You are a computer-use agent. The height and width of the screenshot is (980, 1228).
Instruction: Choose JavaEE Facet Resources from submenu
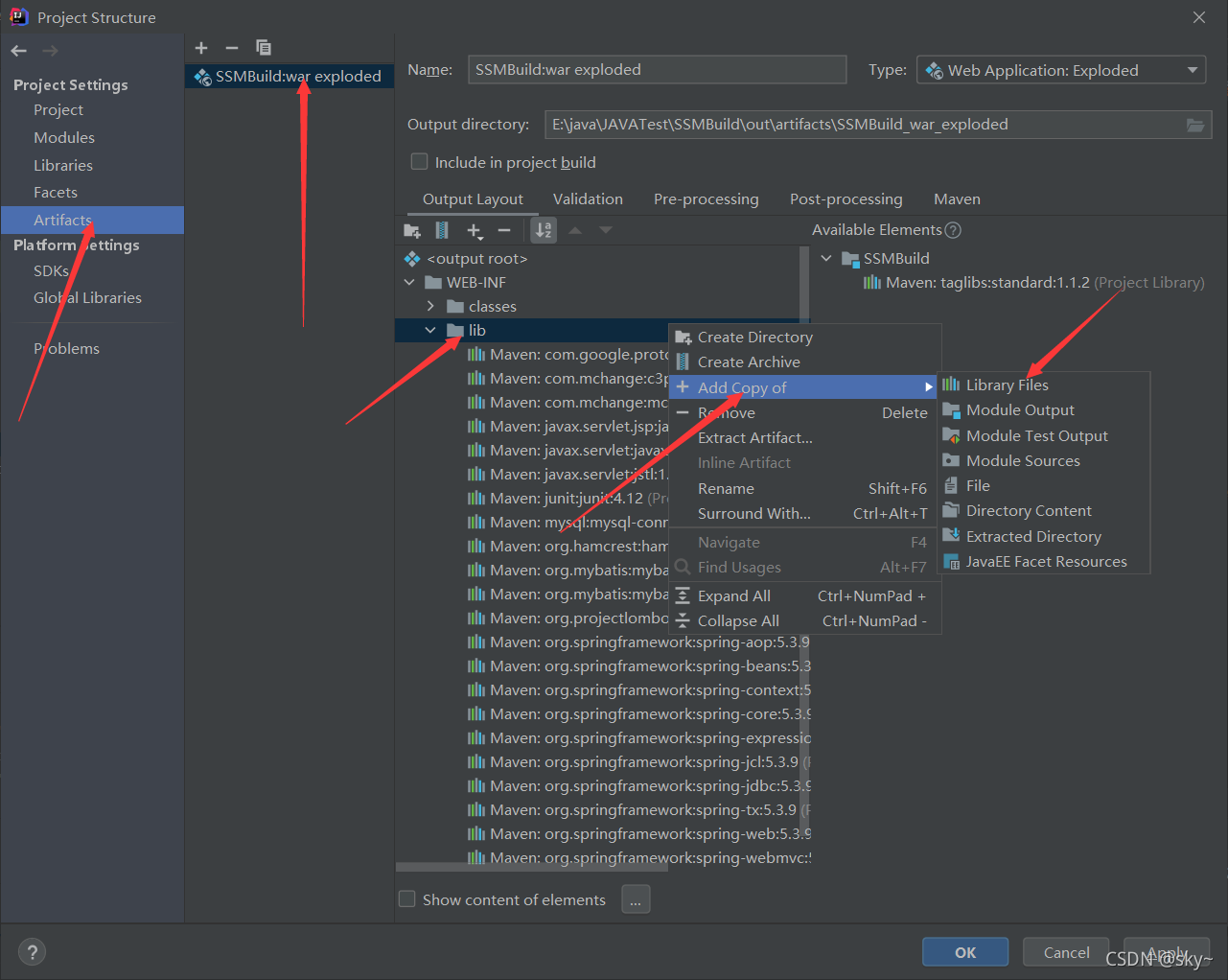tap(1044, 562)
